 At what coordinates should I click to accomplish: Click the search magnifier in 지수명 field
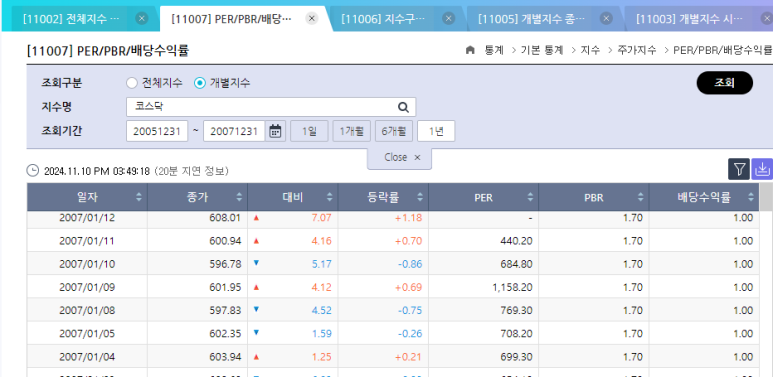click(x=403, y=107)
